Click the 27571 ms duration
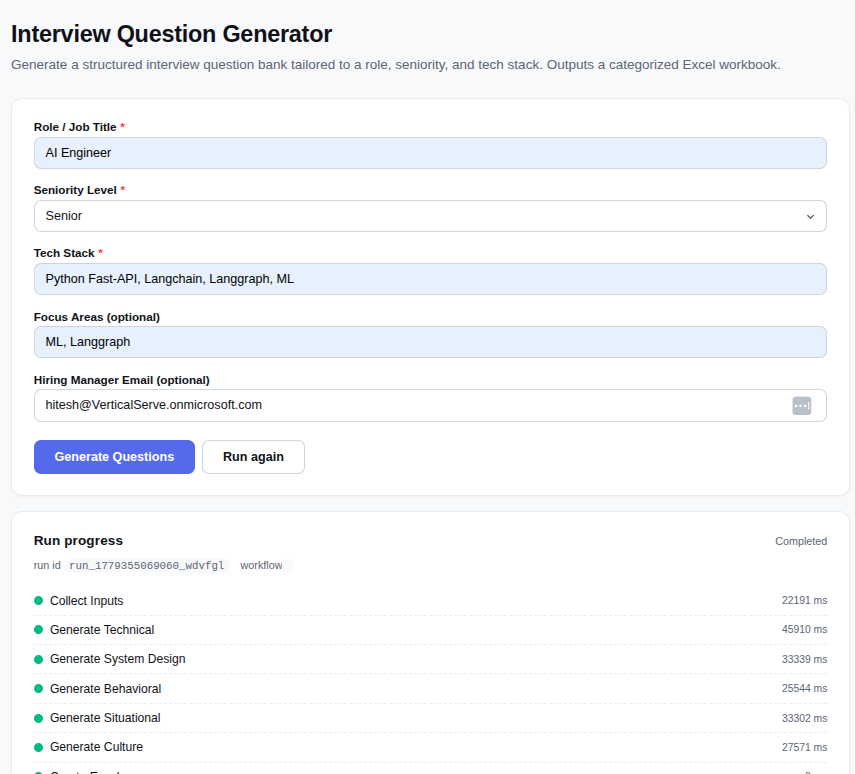This screenshot has width=855, height=774. 804,747
